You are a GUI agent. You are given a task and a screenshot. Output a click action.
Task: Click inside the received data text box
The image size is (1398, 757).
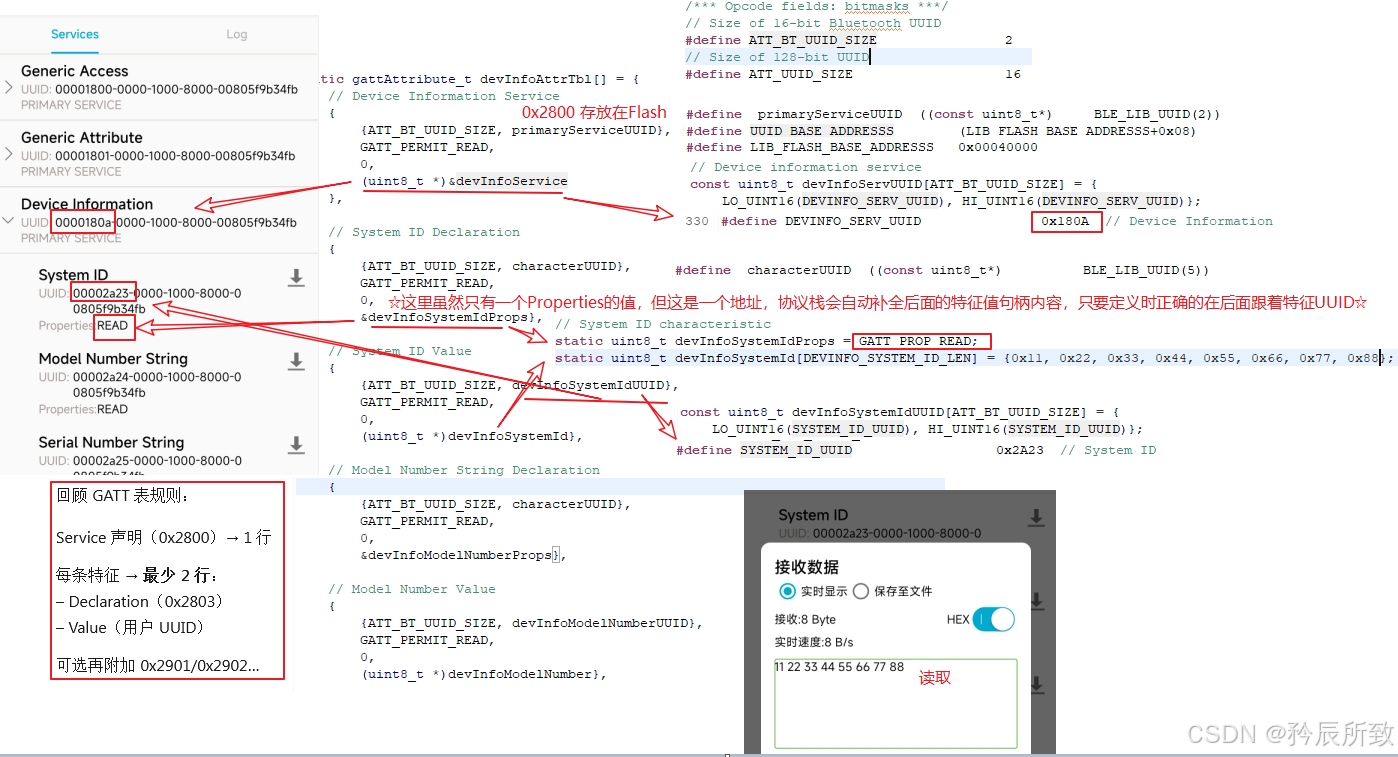895,704
